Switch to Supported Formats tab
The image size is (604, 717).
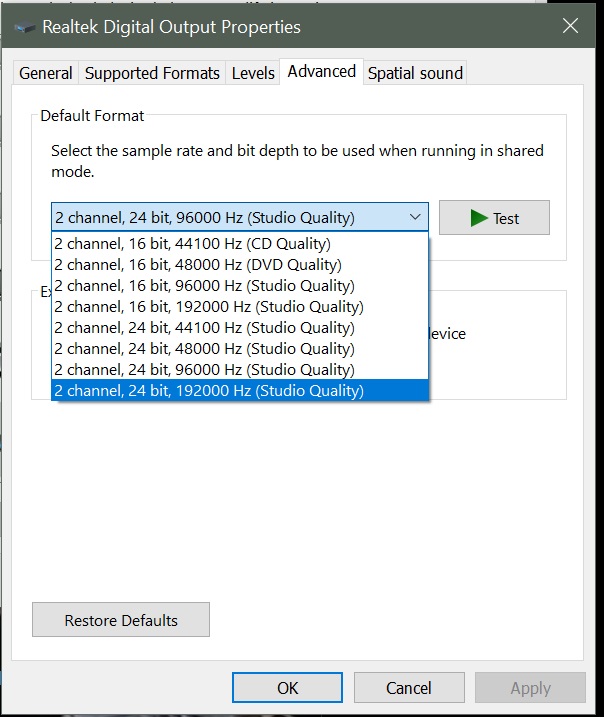tap(152, 73)
